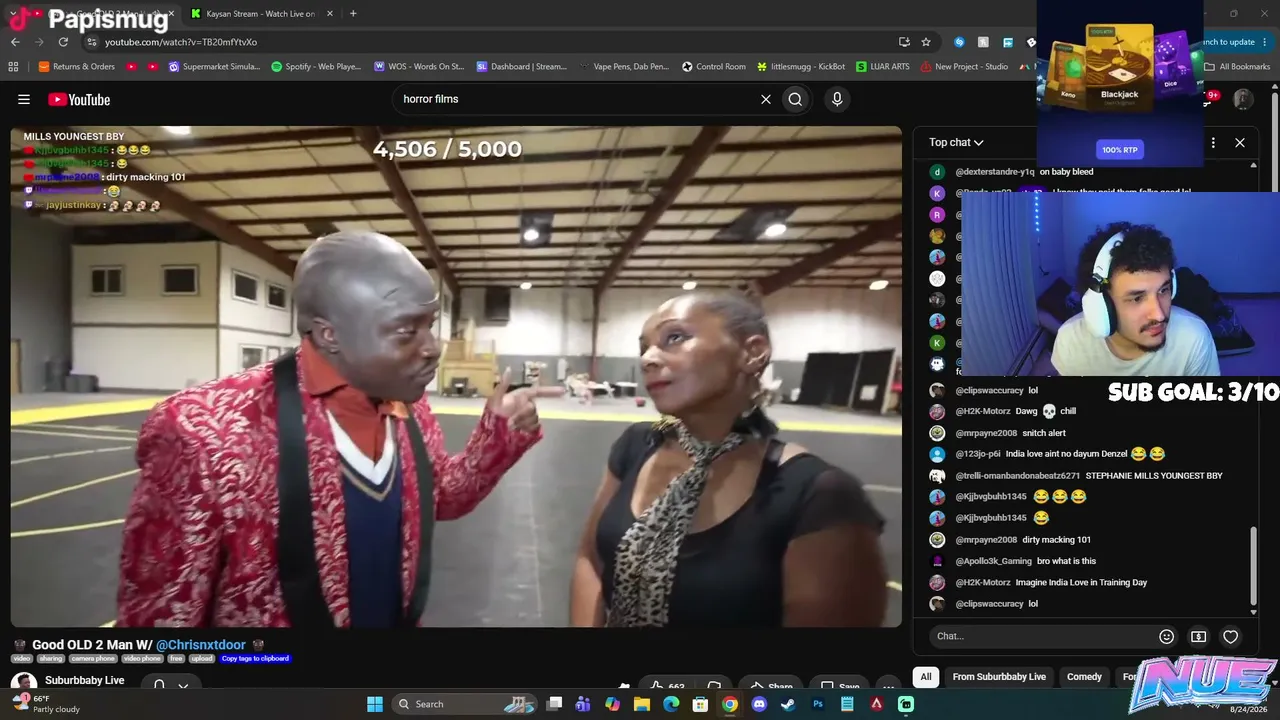Open Discord from the taskbar

tap(759, 704)
